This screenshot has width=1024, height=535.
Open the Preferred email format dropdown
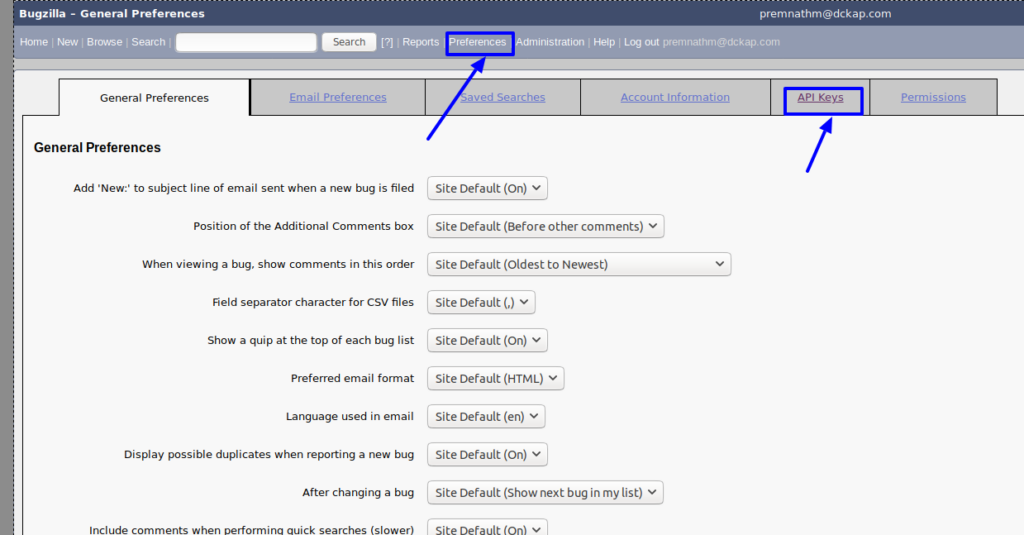tap(495, 378)
